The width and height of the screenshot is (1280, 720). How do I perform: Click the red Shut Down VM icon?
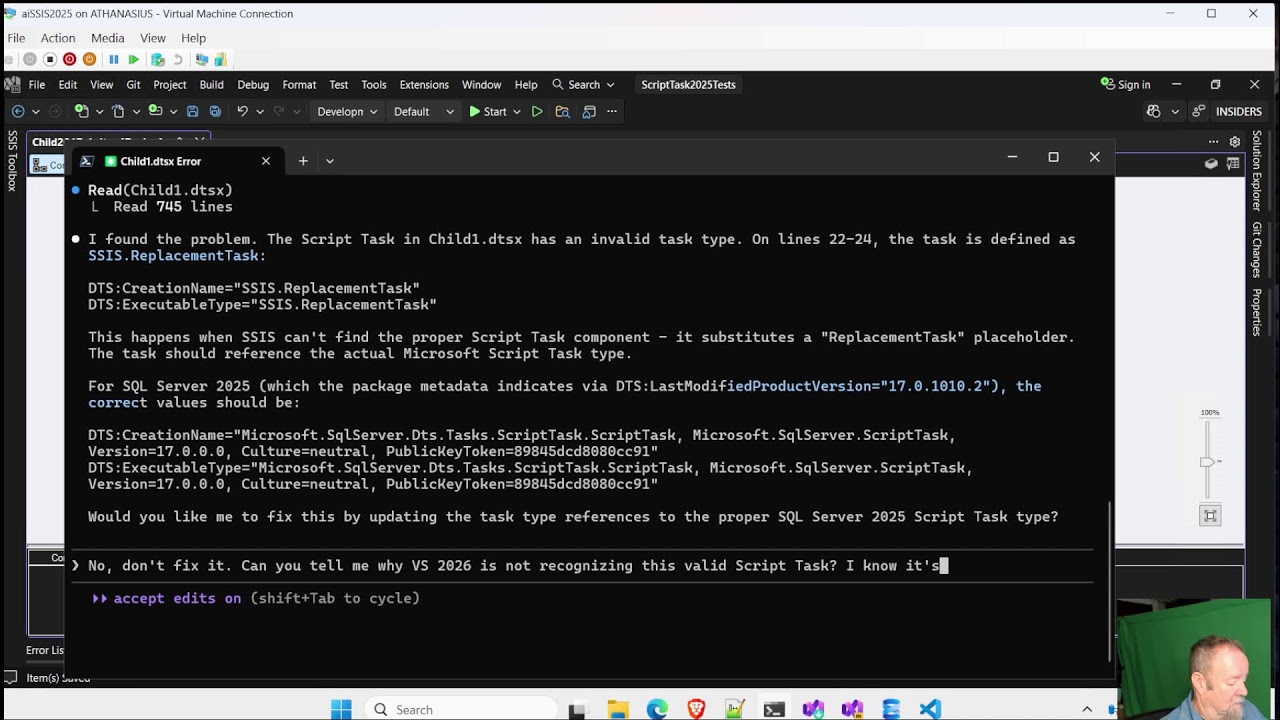[69, 59]
